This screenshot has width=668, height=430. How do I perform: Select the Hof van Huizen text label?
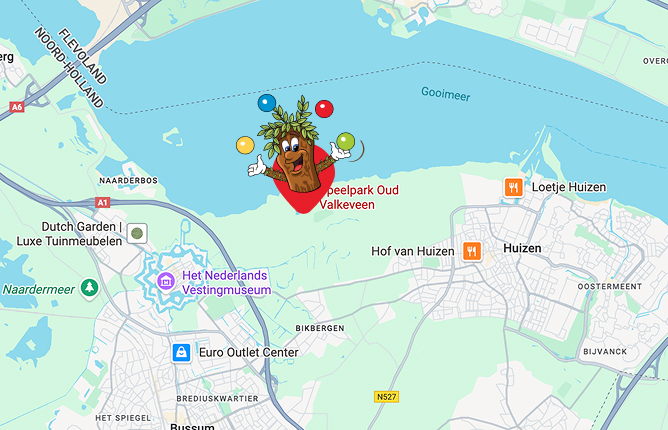(412, 251)
